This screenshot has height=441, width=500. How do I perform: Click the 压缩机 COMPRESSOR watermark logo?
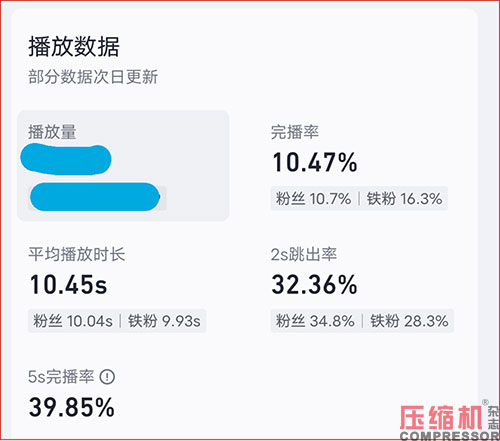(449, 420)
